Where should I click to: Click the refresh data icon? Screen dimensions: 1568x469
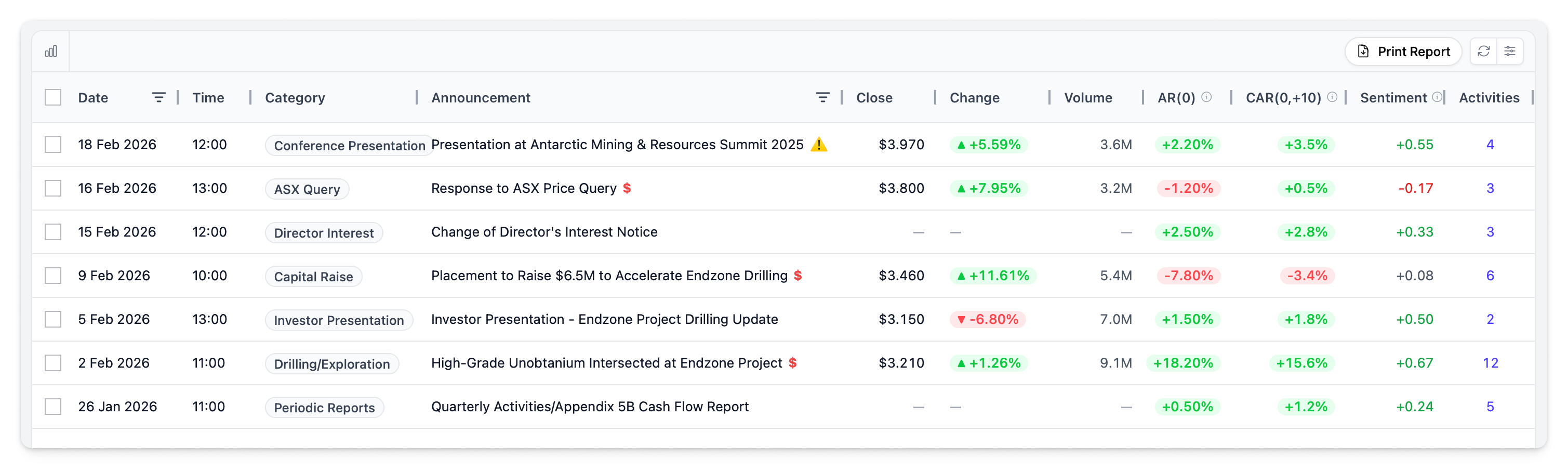[x=1484, y=51]
